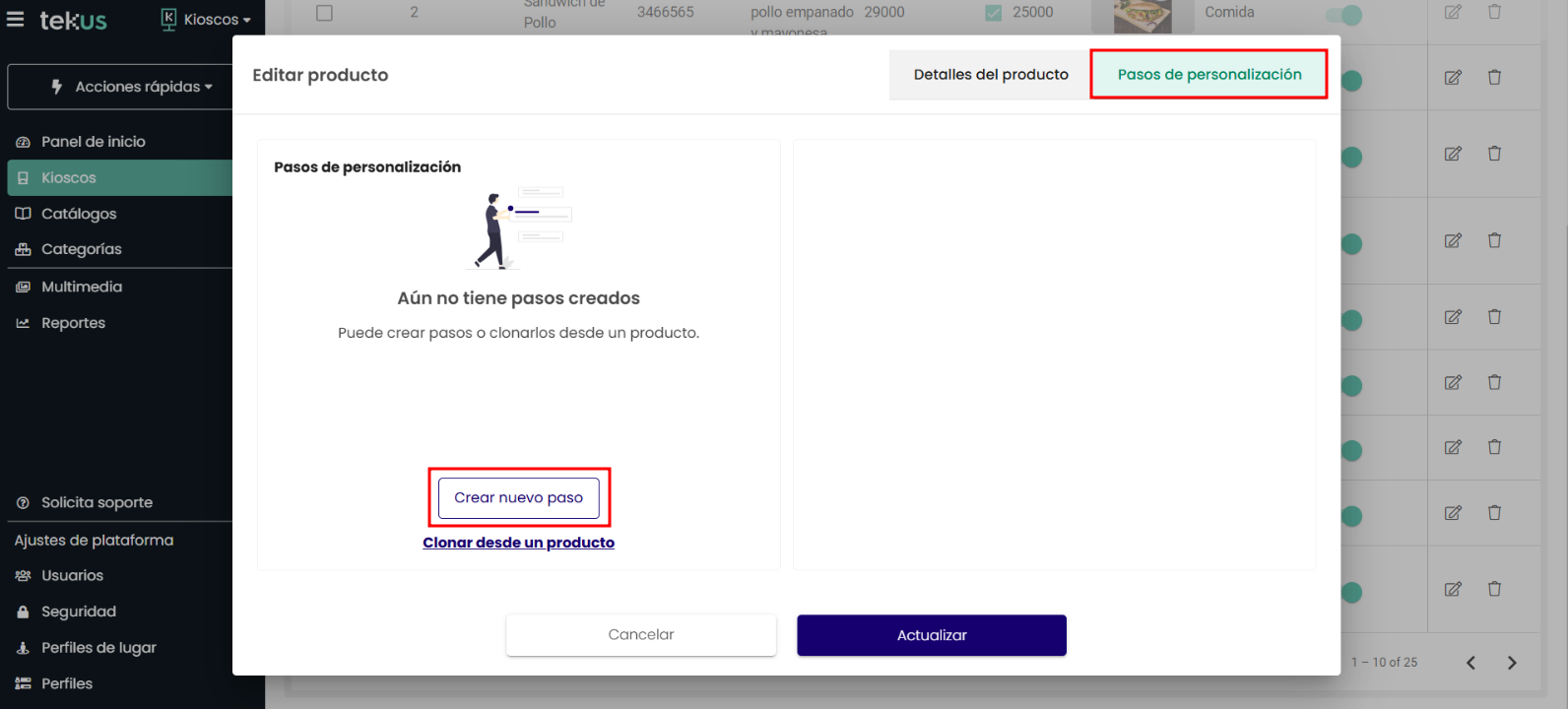Click Clonar desde un producto link

(518, 543)
